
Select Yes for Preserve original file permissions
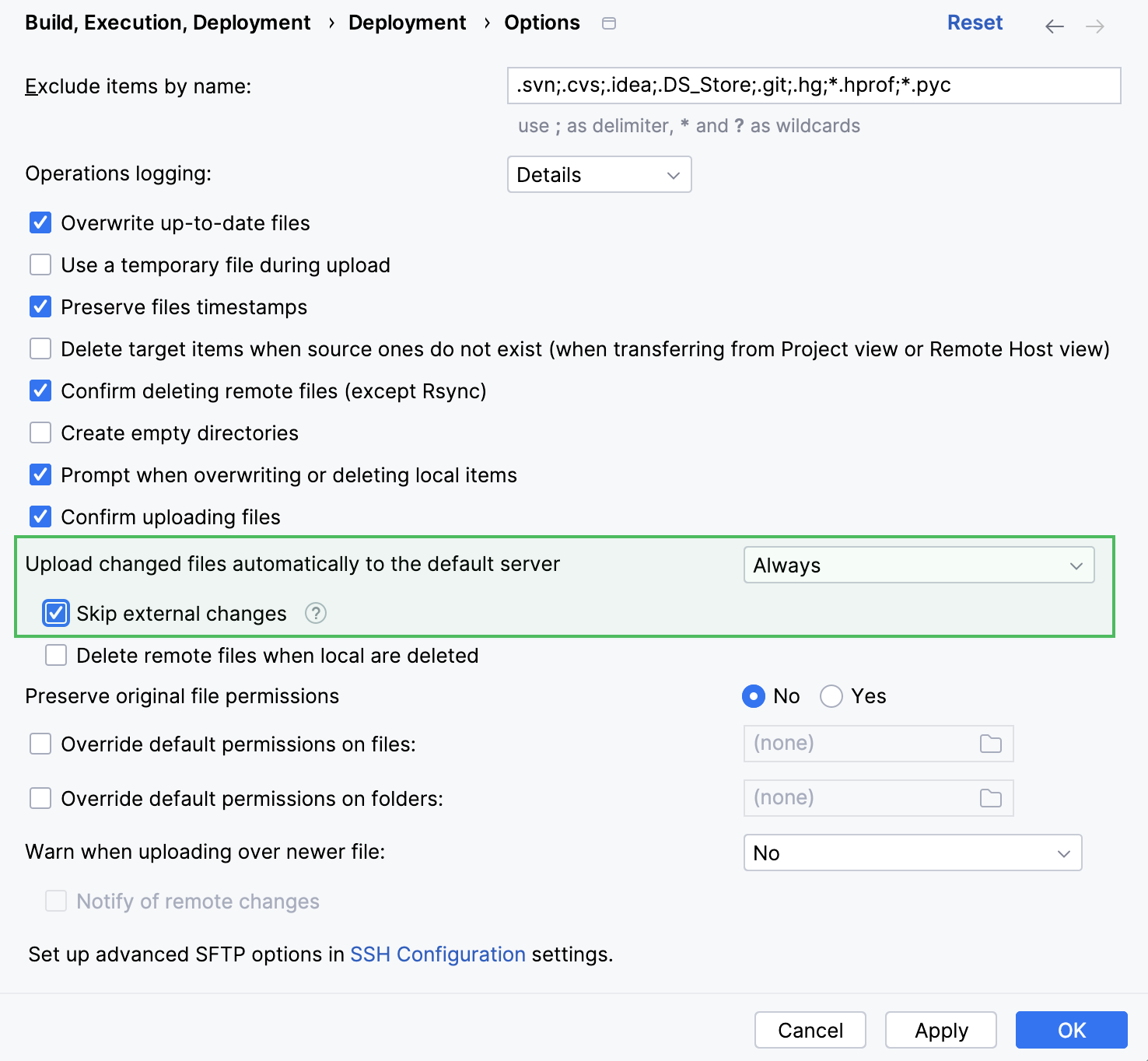point(831,696)
